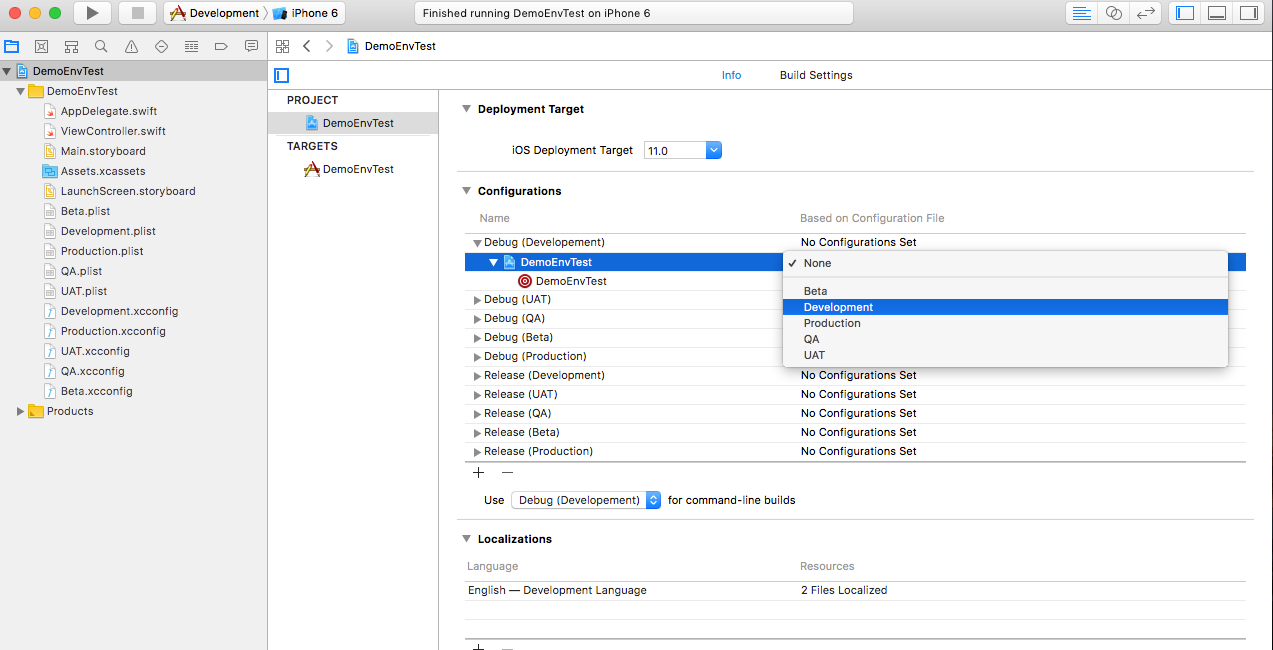Select DemoEnvTest under PROJECT
This screenshot has width=1273, height=650.
[353, 123]
